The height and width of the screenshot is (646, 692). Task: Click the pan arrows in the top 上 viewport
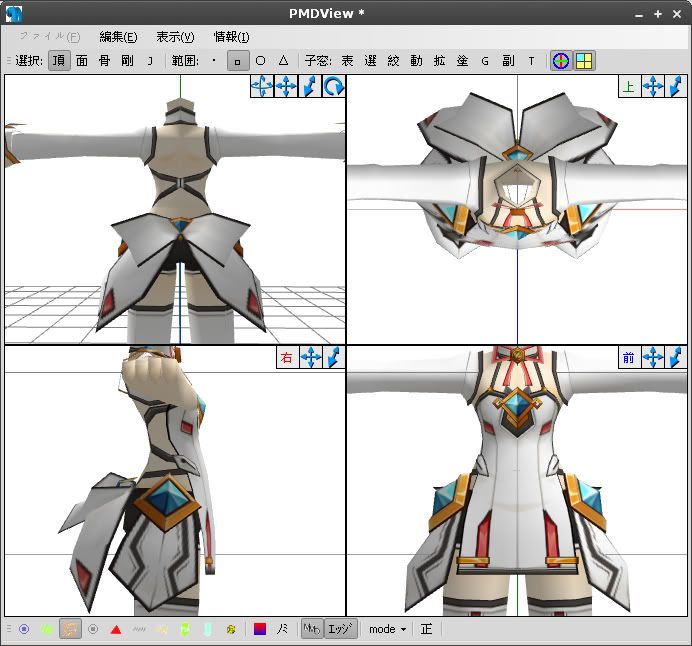[653, 86]
